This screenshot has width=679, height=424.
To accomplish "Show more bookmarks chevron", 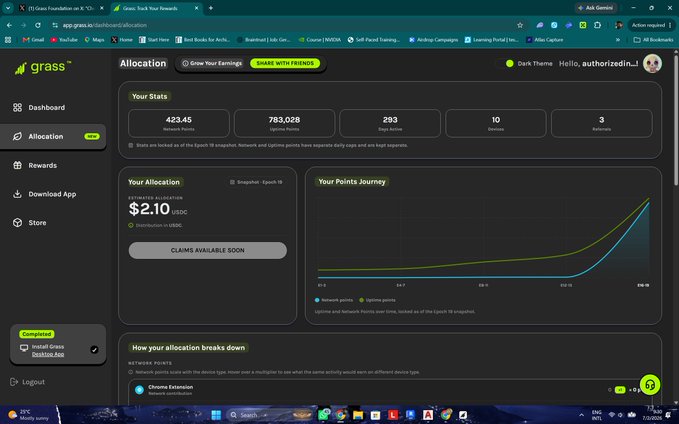I will (x=618, y=40).
